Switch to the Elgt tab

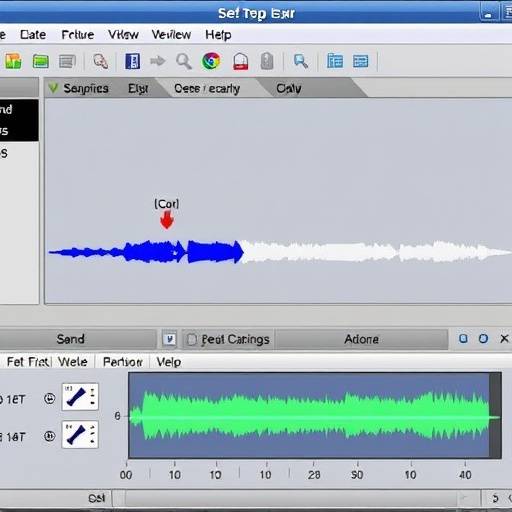138,88
